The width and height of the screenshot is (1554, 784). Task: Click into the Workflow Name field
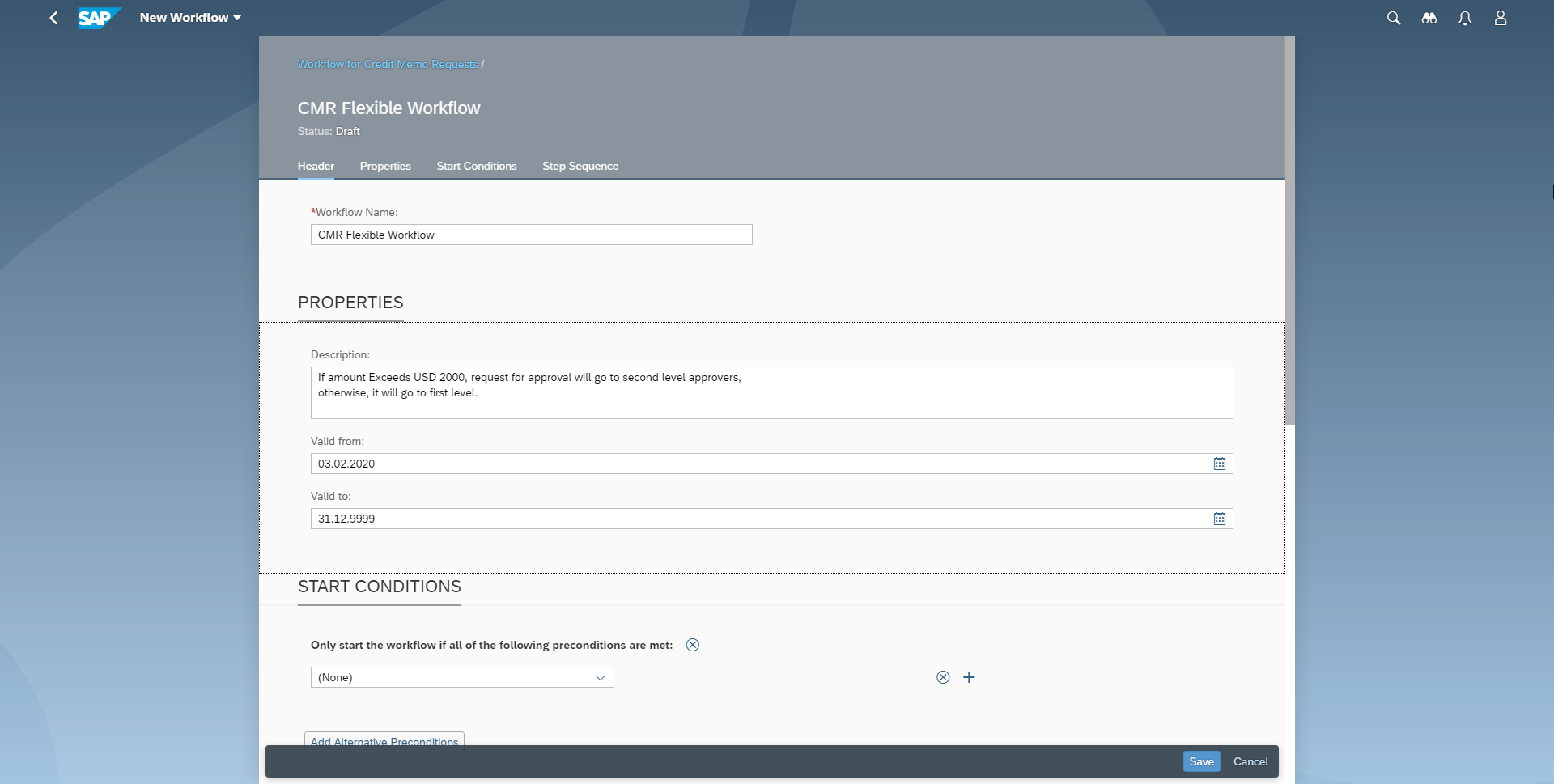pos(531,235)
